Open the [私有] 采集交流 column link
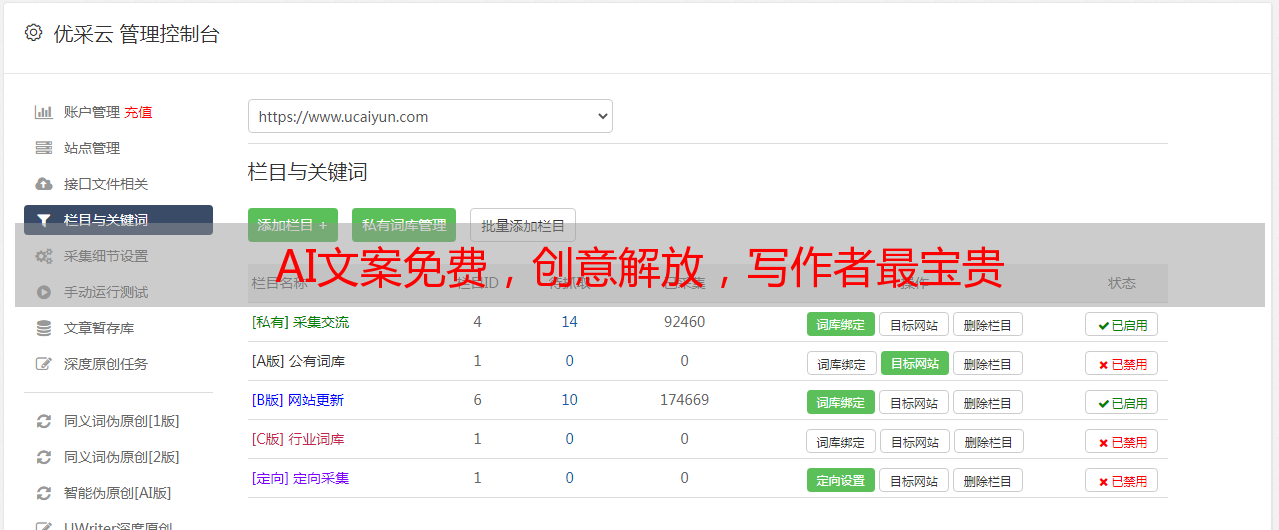Image resolution: width=1279 pixels, height=530 pixels. (x=300, y=322)
